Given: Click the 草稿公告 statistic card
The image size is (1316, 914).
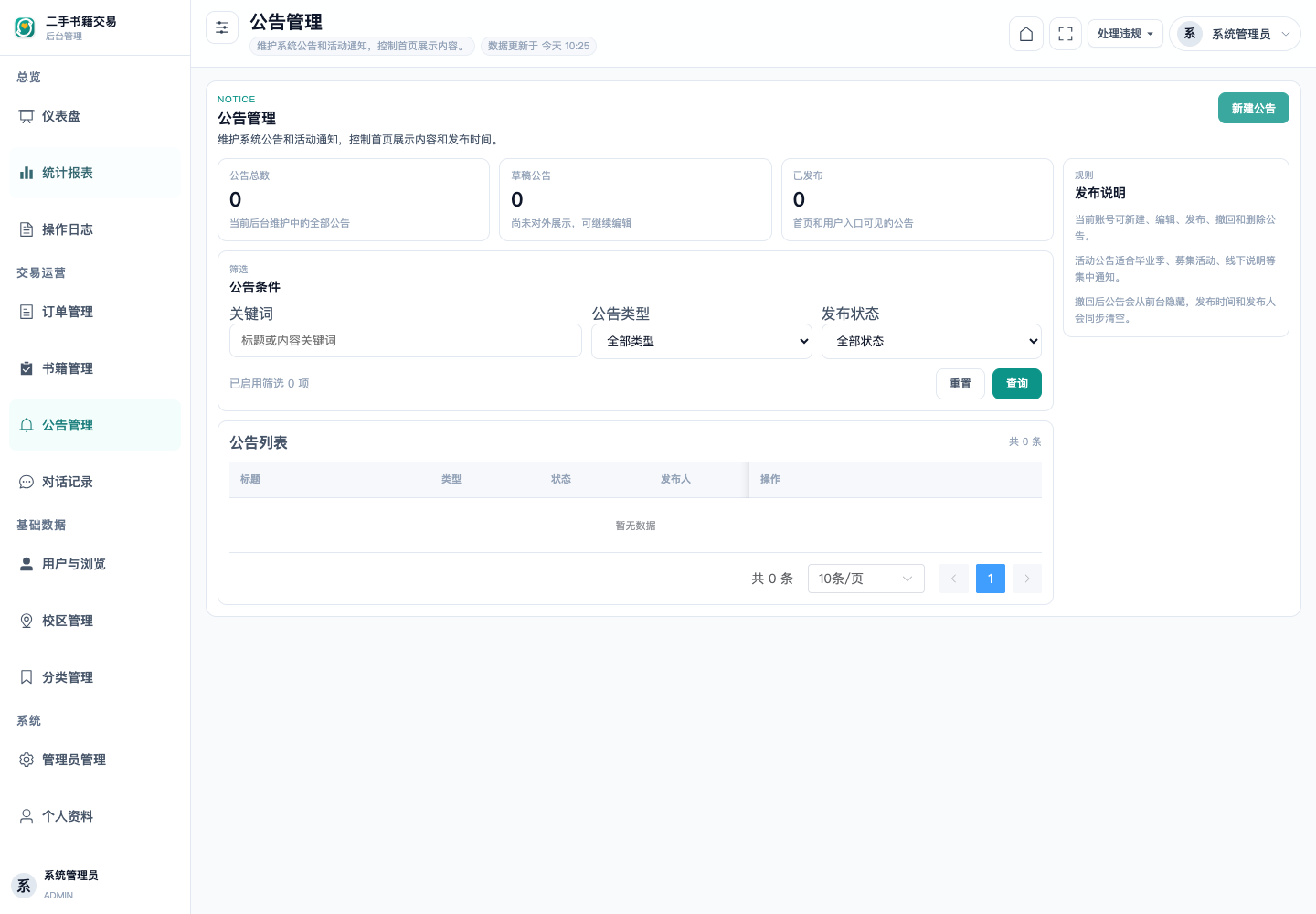Looking at the screenshot, I should 635,199.
